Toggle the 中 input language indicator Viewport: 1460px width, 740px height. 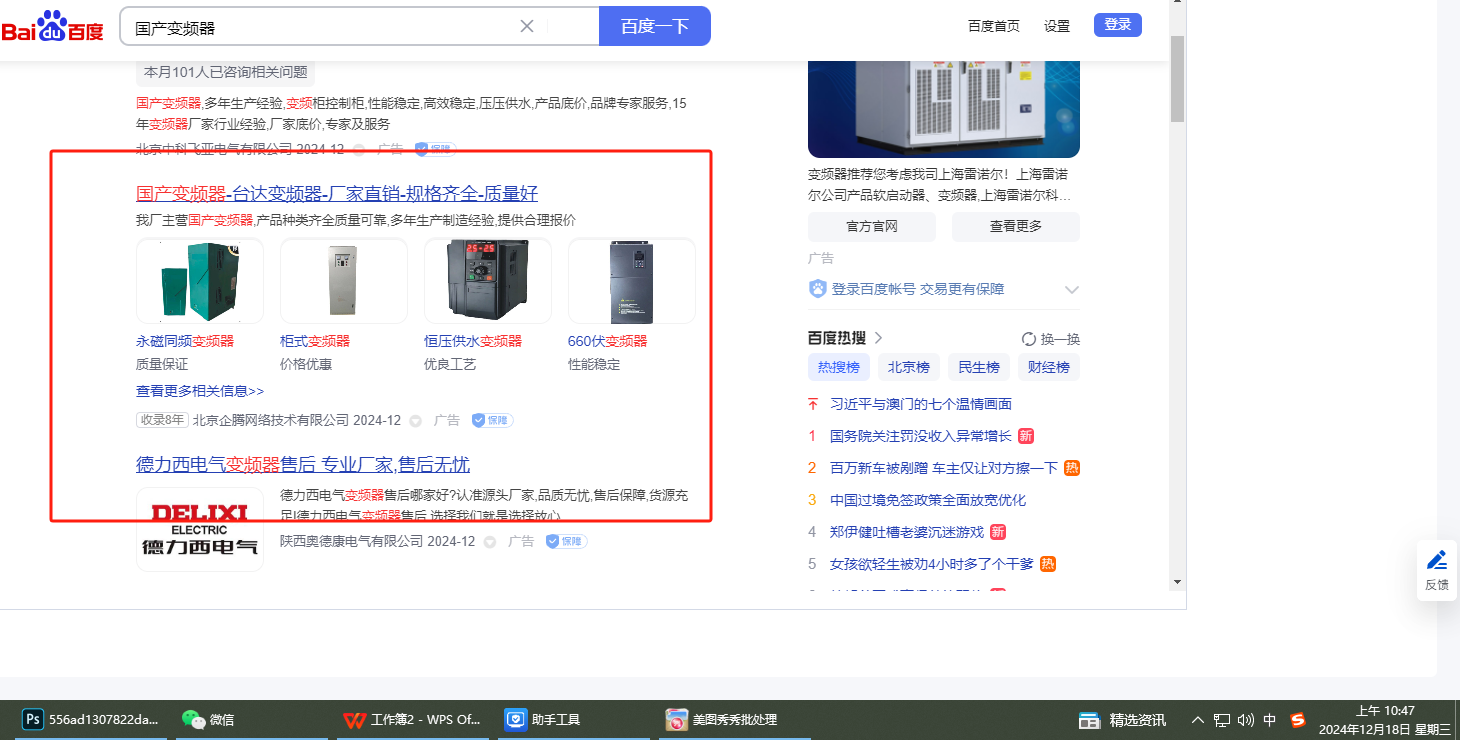(x=1270, y=720)
